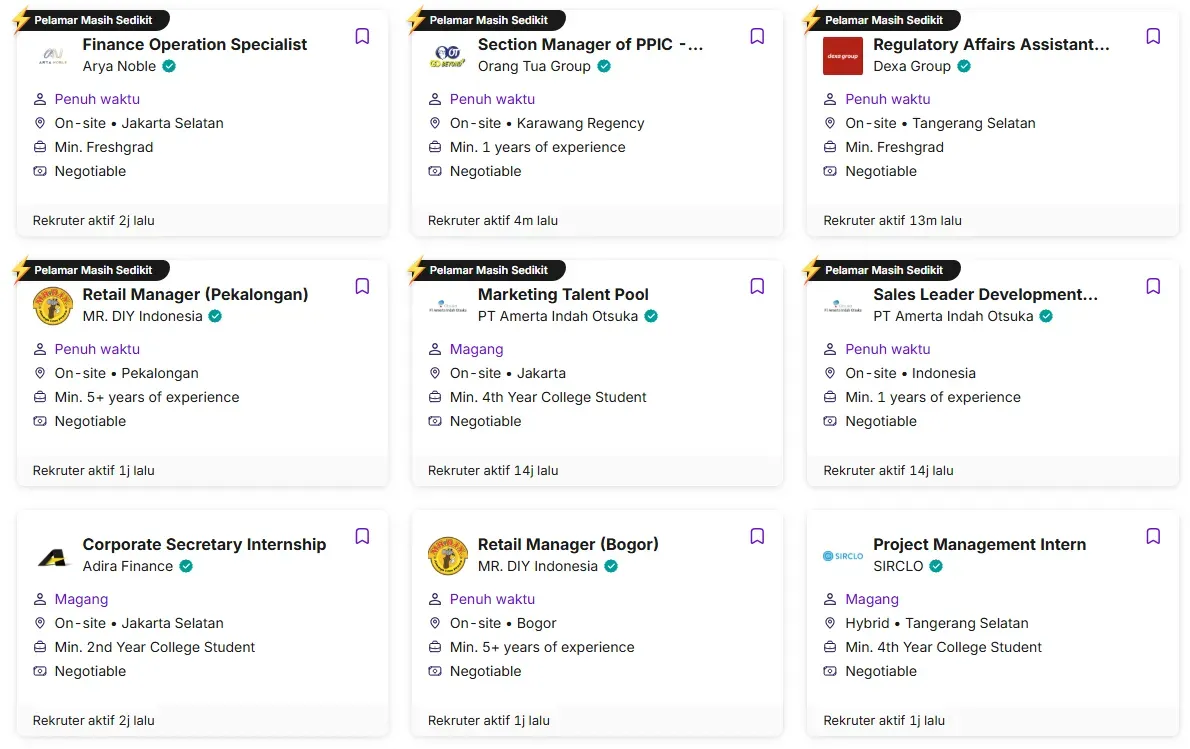Open the Project Management Intern job title

979,544
